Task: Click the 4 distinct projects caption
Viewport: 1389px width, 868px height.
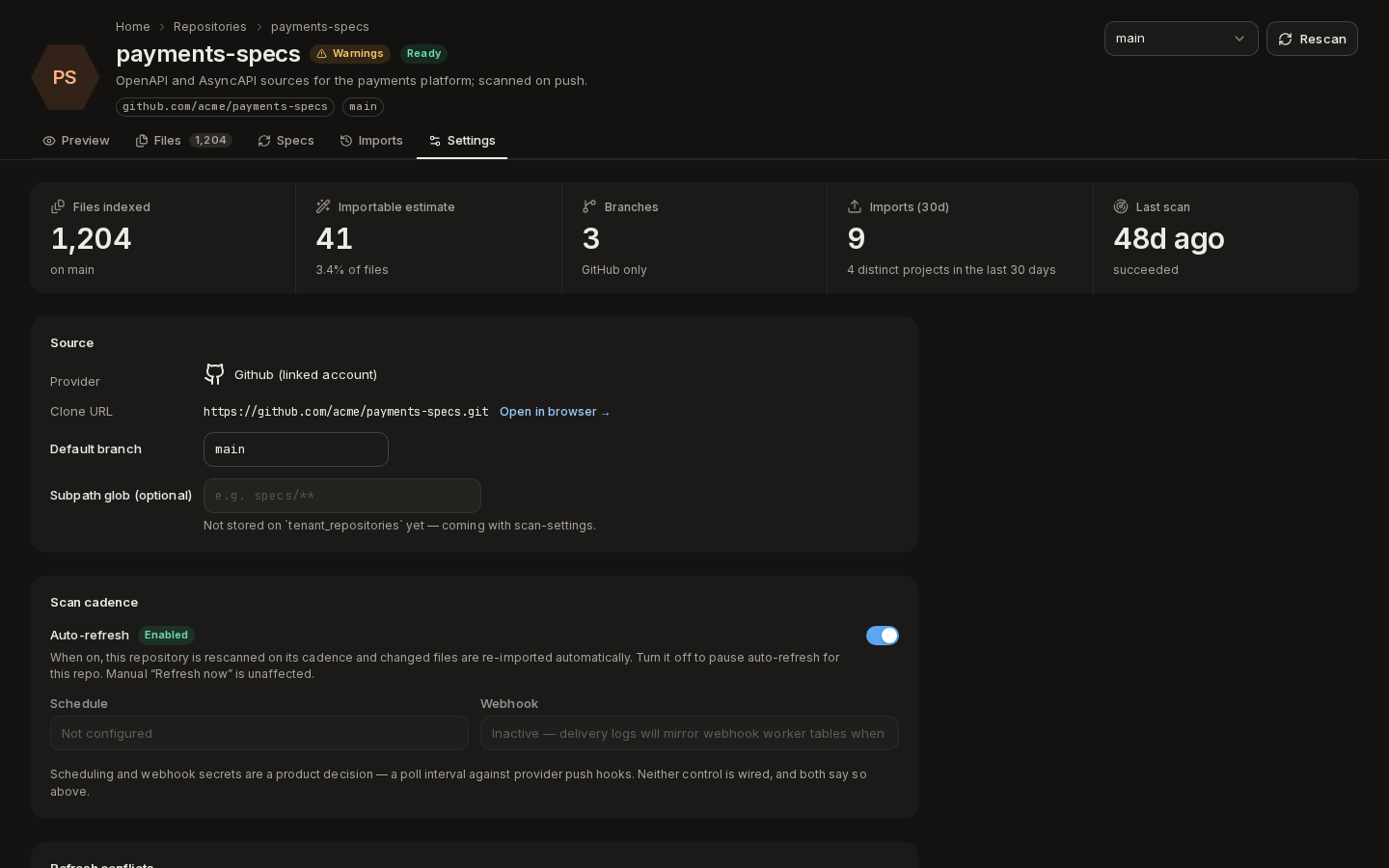Action: (951, 270)
